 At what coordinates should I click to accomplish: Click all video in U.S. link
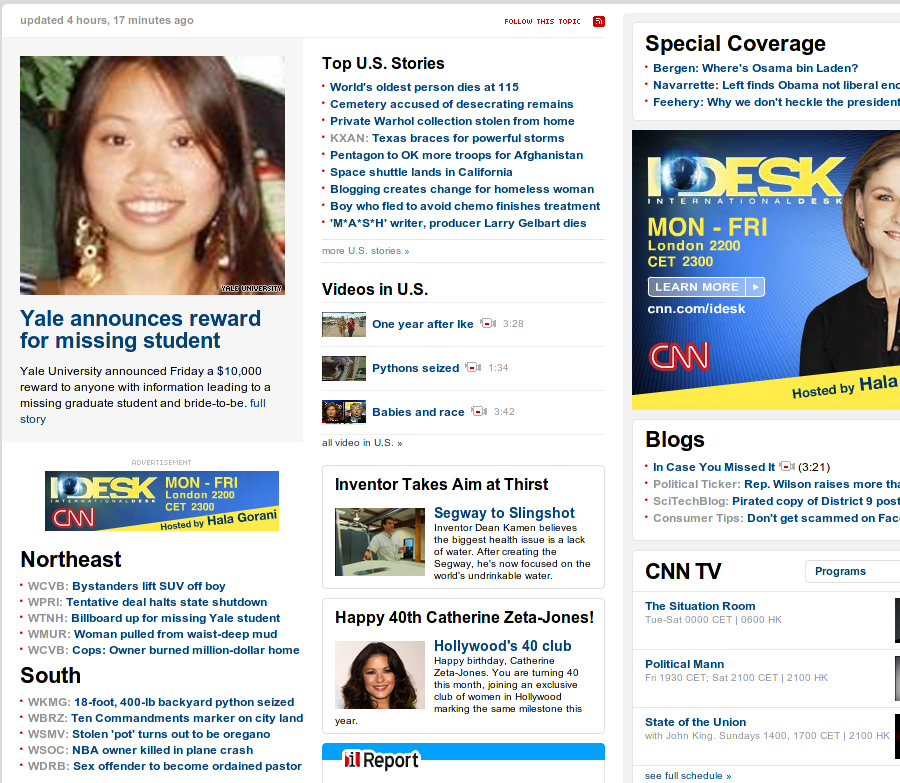362,443
